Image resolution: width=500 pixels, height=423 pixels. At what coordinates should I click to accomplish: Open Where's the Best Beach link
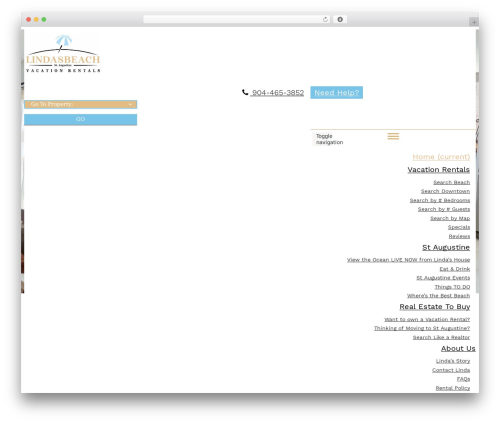438,296
